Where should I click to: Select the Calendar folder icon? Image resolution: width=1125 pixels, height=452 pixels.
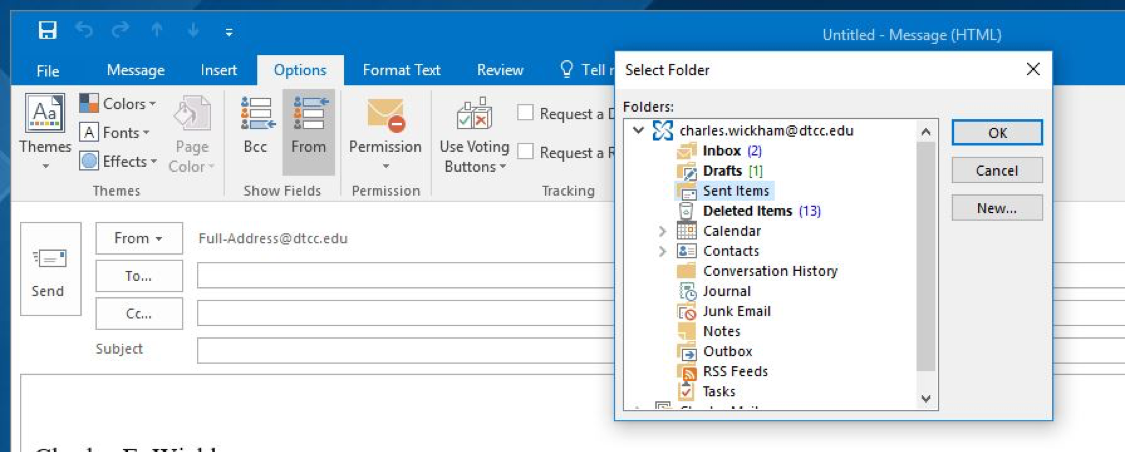tap(687, 231)
